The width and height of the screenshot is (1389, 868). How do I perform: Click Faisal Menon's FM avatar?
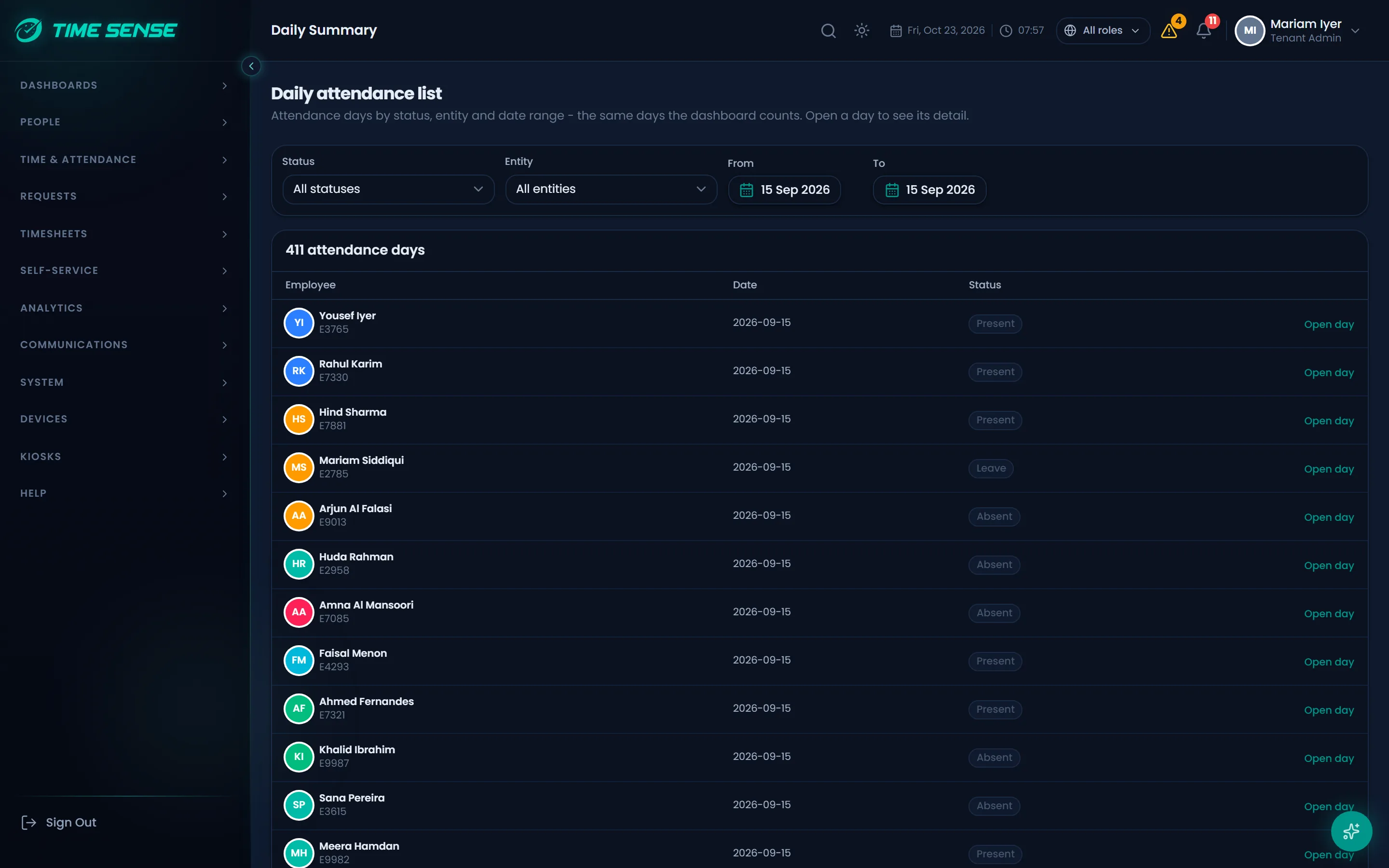299,660
